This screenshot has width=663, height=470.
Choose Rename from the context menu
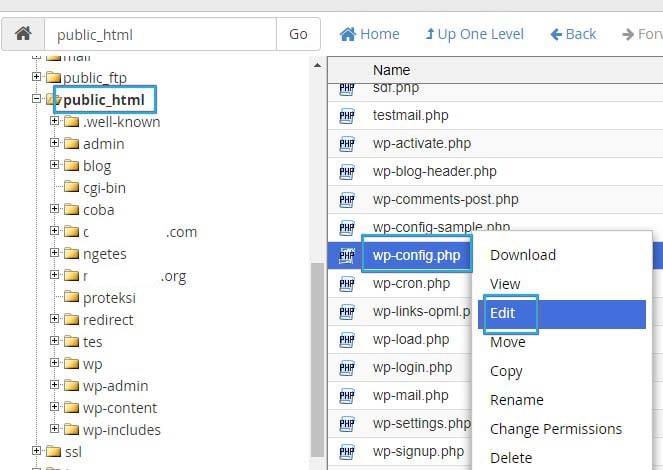pyautogui.click(x=516, y=400)
